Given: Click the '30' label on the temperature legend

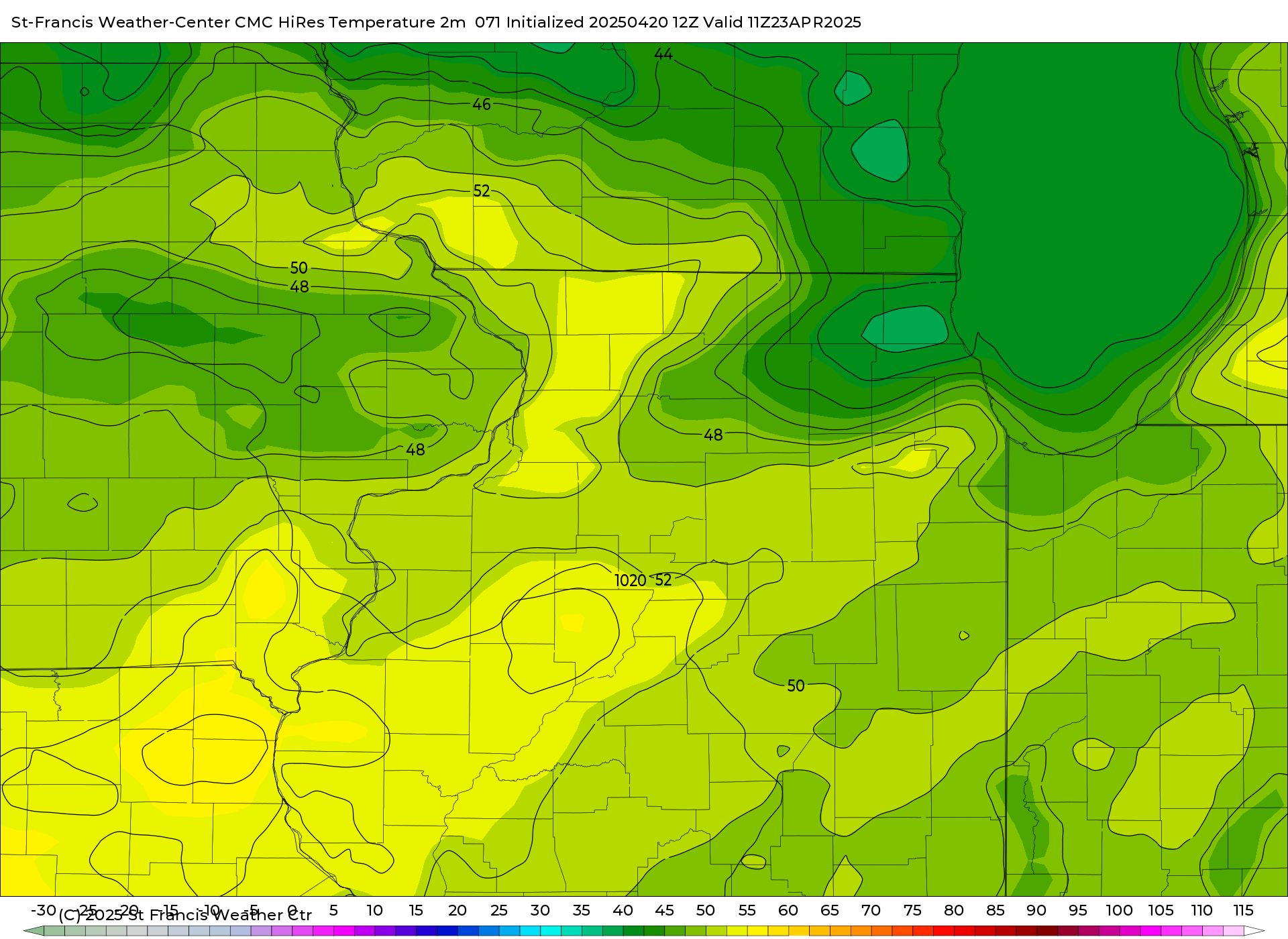Looking at the screenshot, I should (x=540, y=911).
